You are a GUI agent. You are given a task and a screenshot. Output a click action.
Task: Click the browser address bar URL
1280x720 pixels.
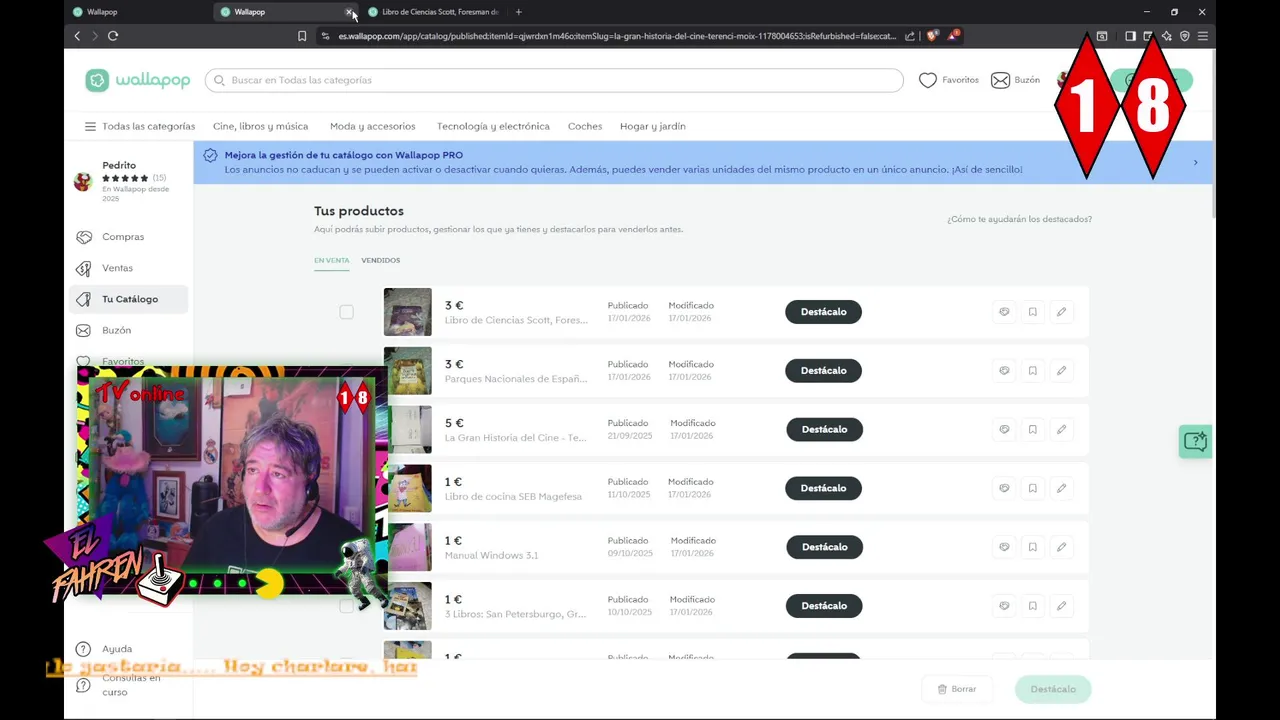[617, 36]
